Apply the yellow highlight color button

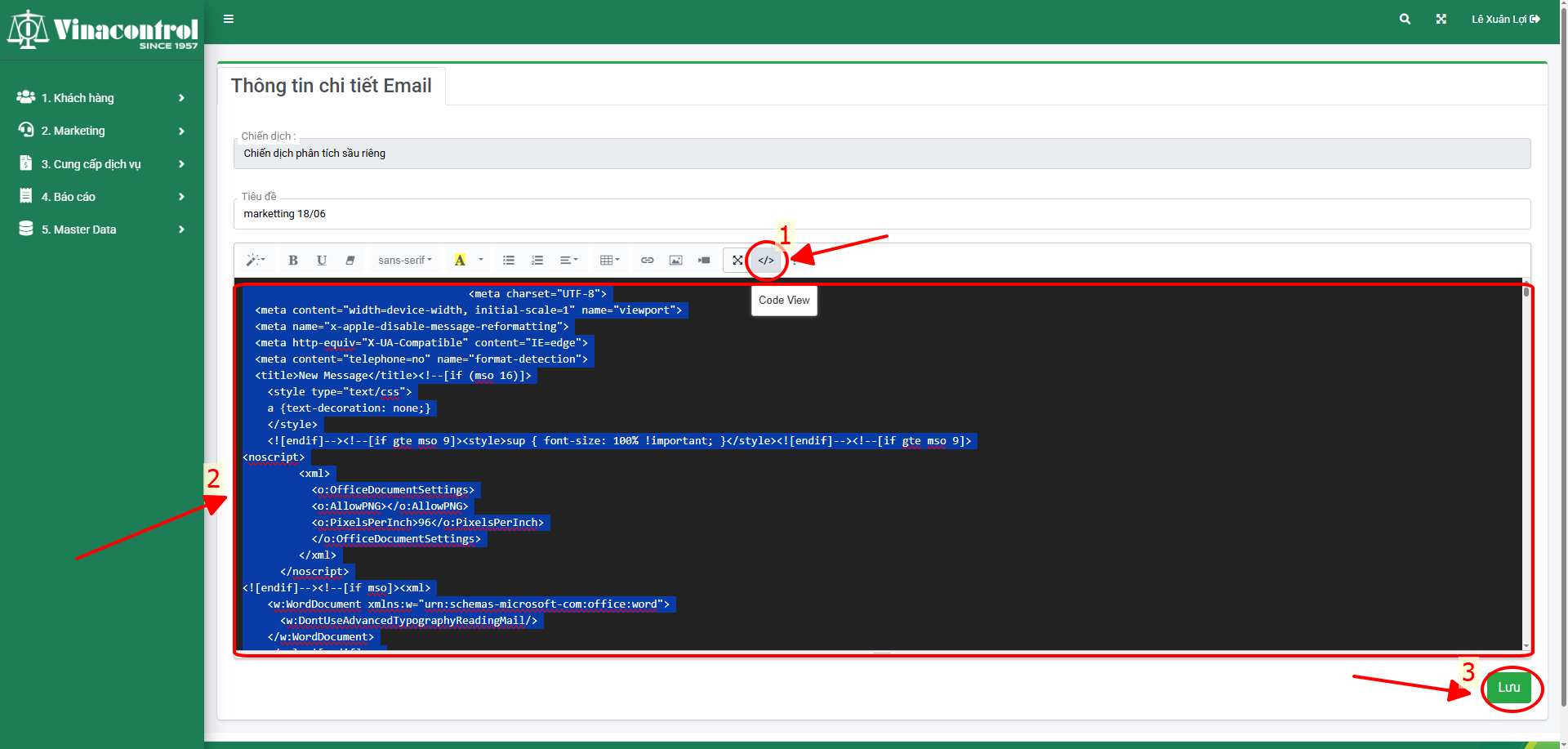pyautogui.click(x=460, y=261)
